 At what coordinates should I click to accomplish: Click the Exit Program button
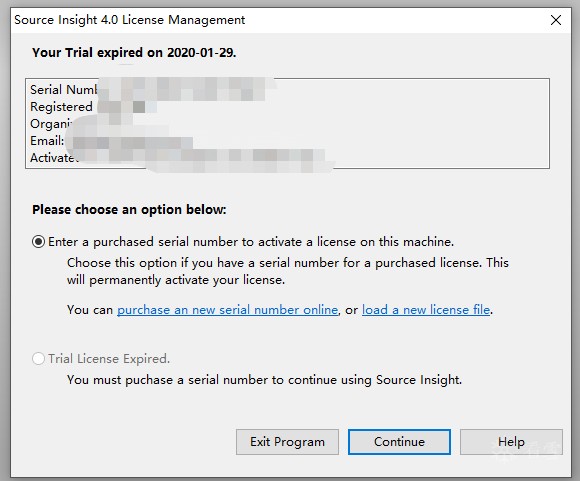coord(287,442)
